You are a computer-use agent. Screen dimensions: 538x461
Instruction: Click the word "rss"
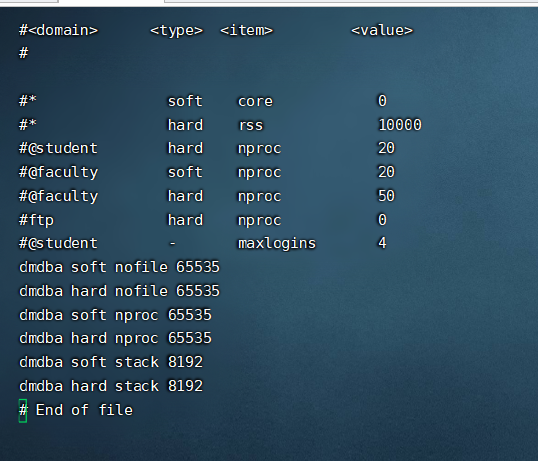click(x=250, y=126)
